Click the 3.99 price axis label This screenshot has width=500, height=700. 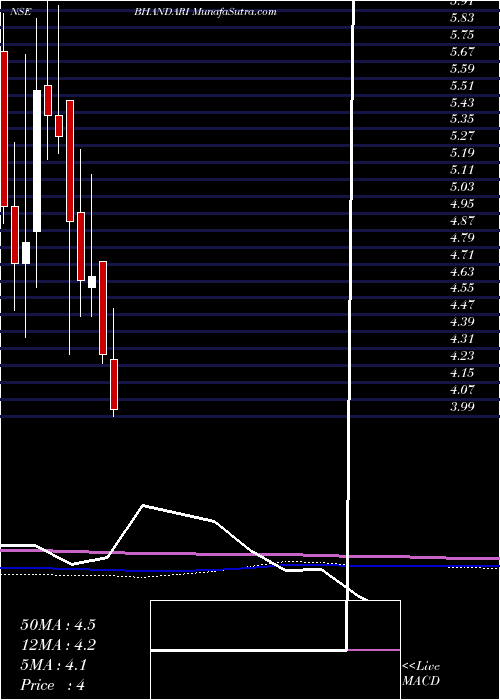point(462,407)
